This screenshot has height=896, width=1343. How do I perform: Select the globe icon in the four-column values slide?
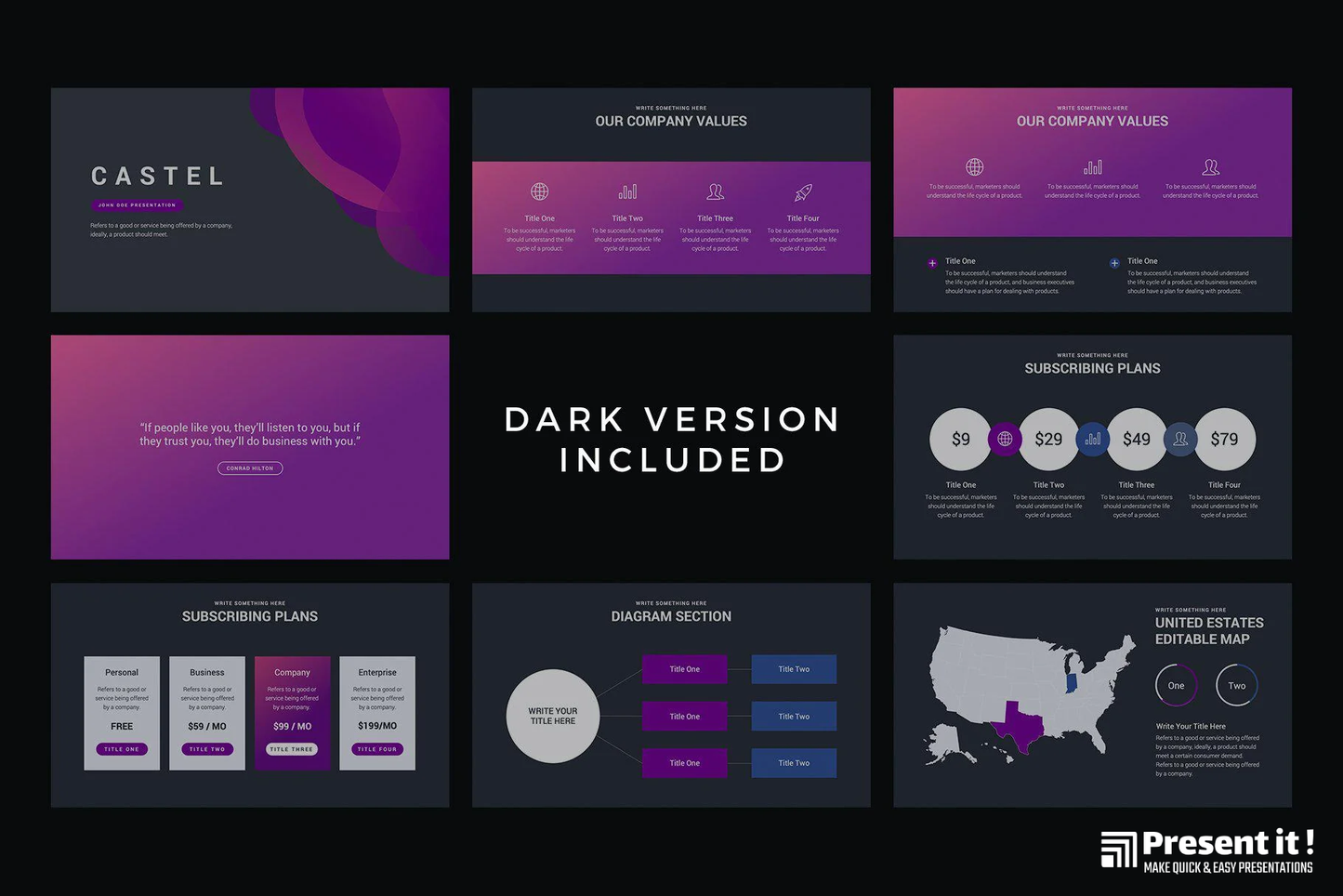tap(539, 191)
